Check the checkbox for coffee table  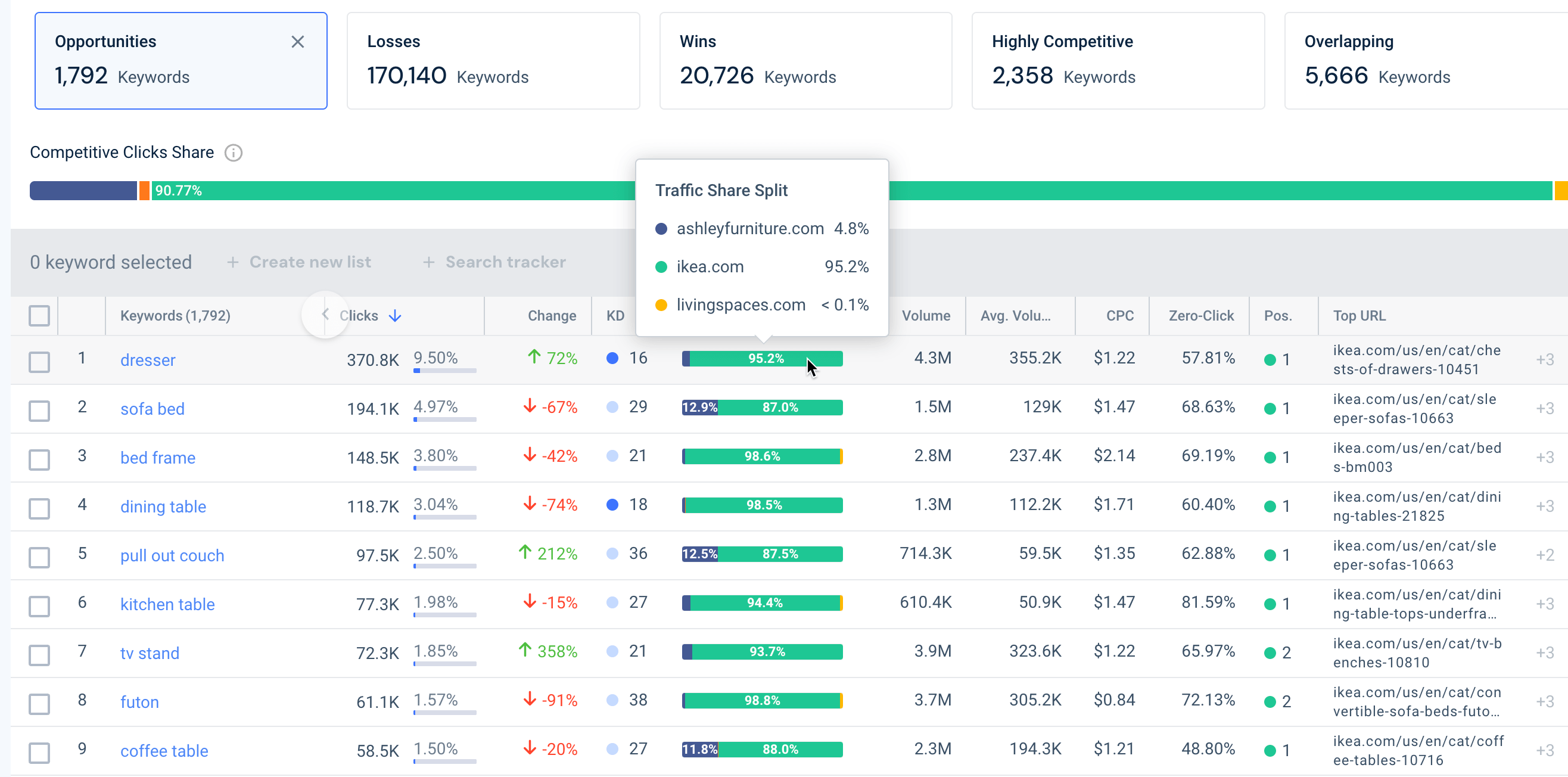pos(39,753)
